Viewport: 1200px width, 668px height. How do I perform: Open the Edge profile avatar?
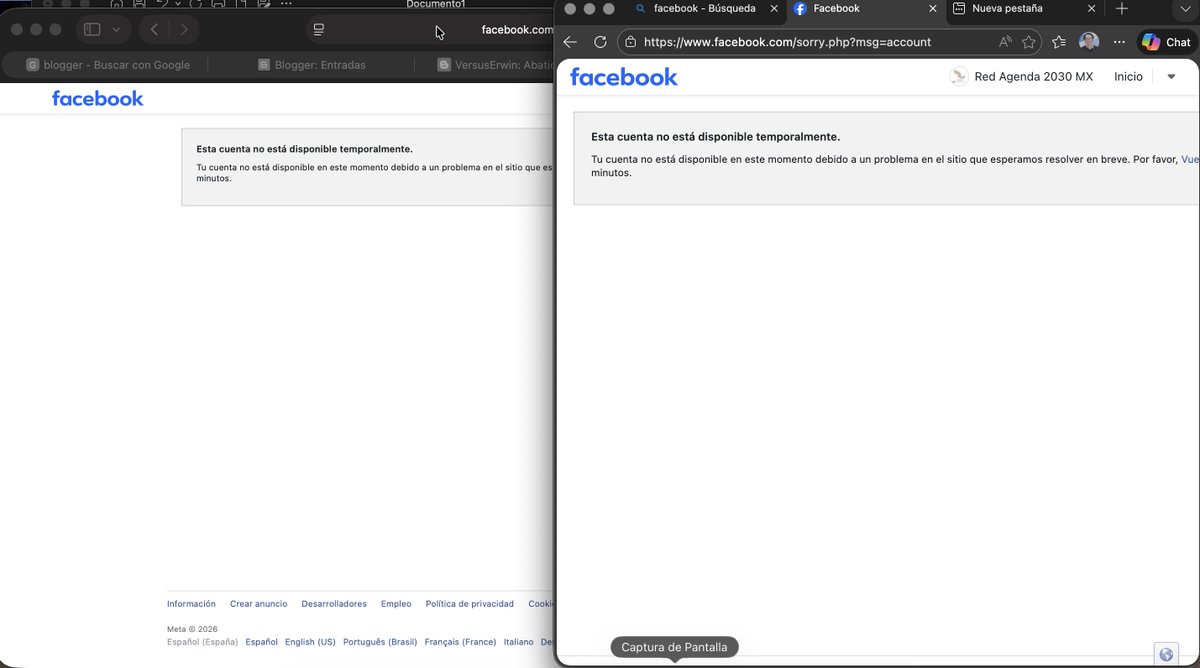tap(1089, 42)
